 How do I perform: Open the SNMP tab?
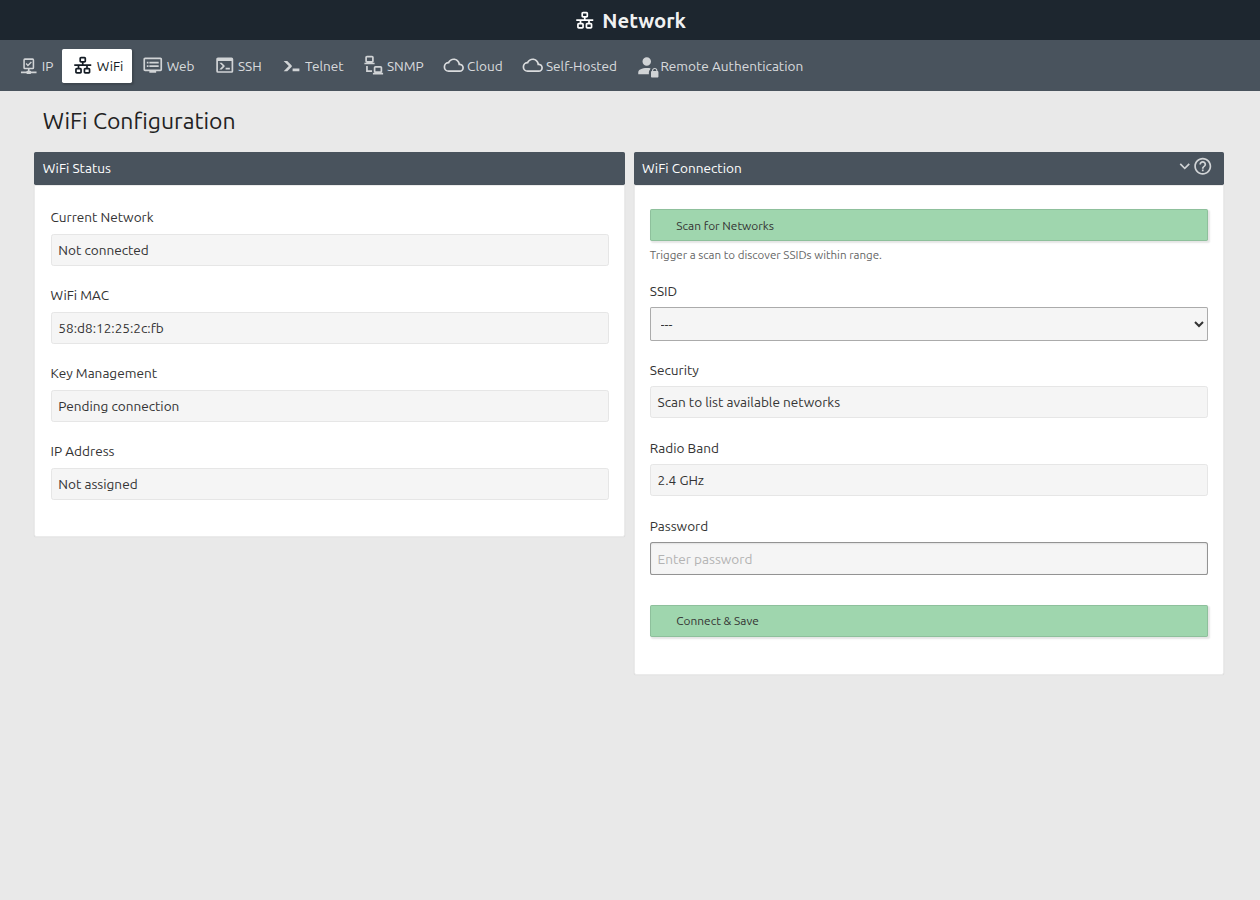tap(394, 66)
